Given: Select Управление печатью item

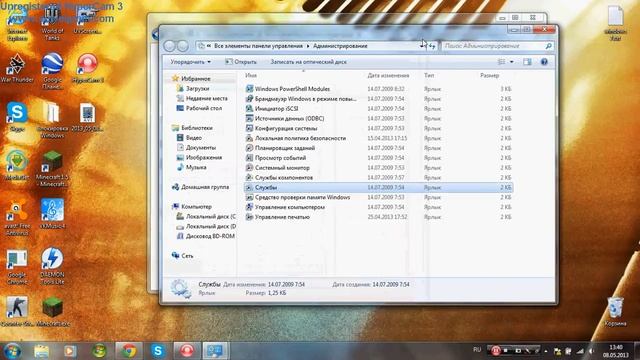Looking at the screenshot, I should pyautogui.click(x=378, y=217).
